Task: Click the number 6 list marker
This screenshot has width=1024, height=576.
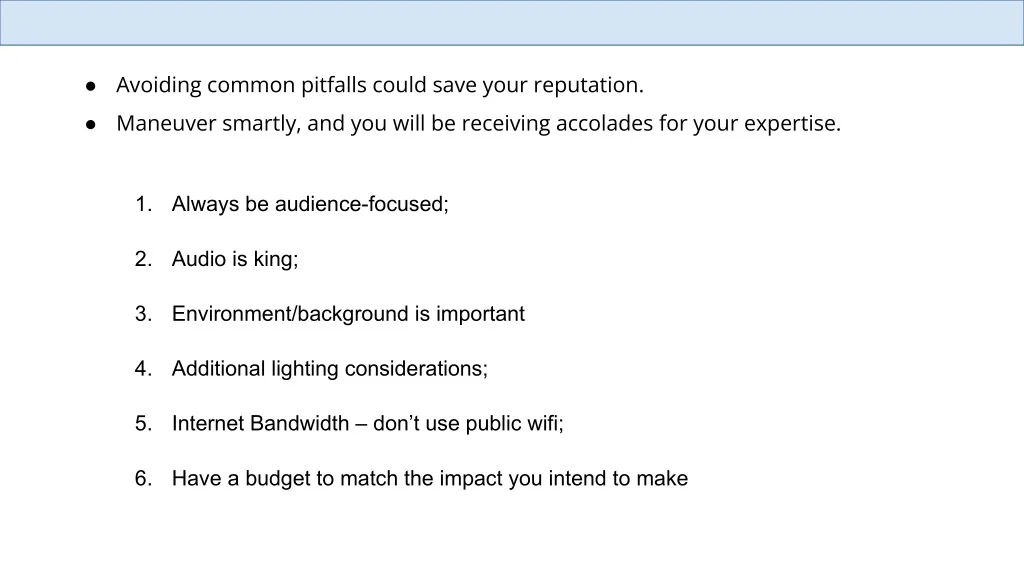Action: click(142, 479)
